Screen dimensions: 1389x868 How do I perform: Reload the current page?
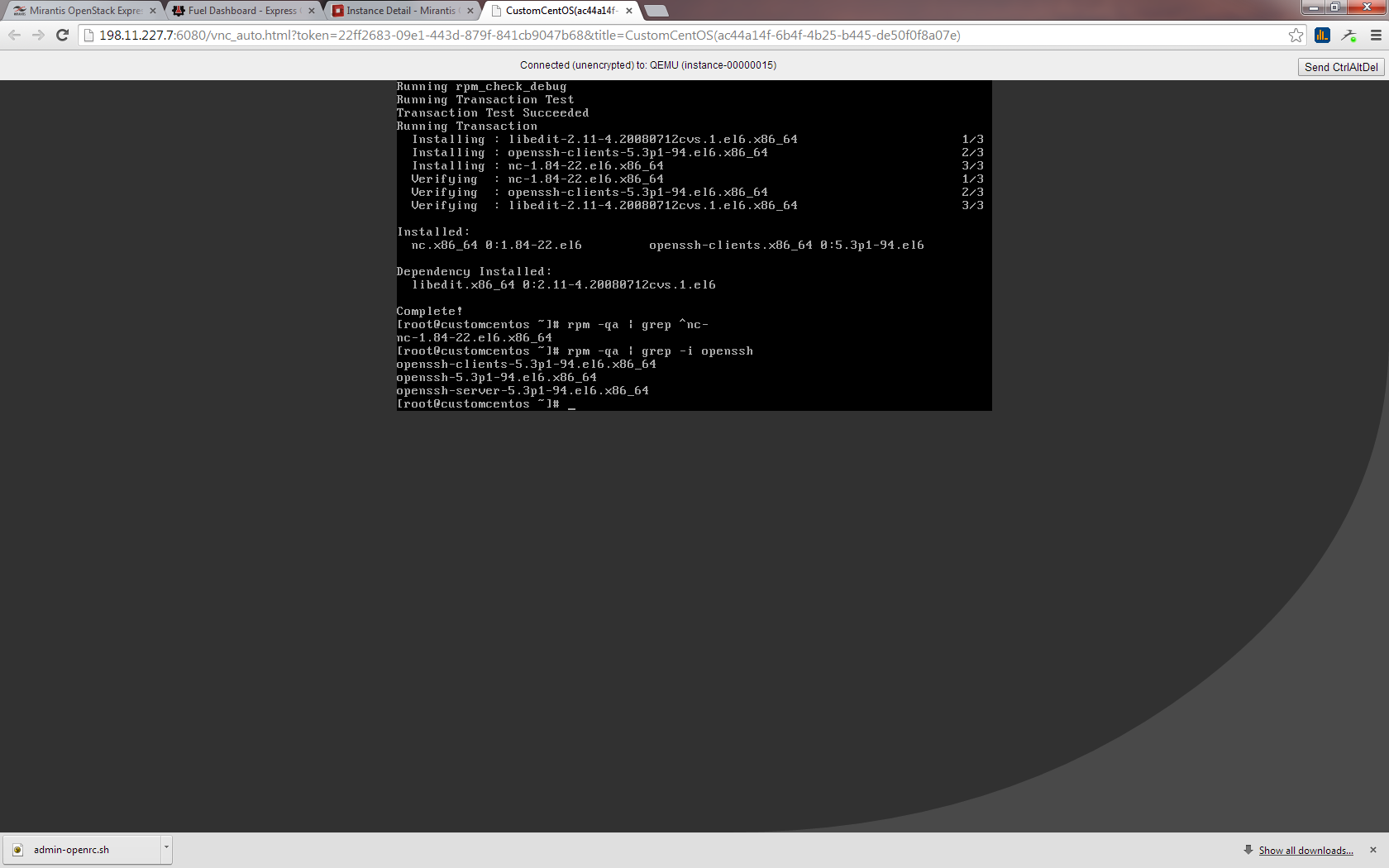[x=62, y=35]
